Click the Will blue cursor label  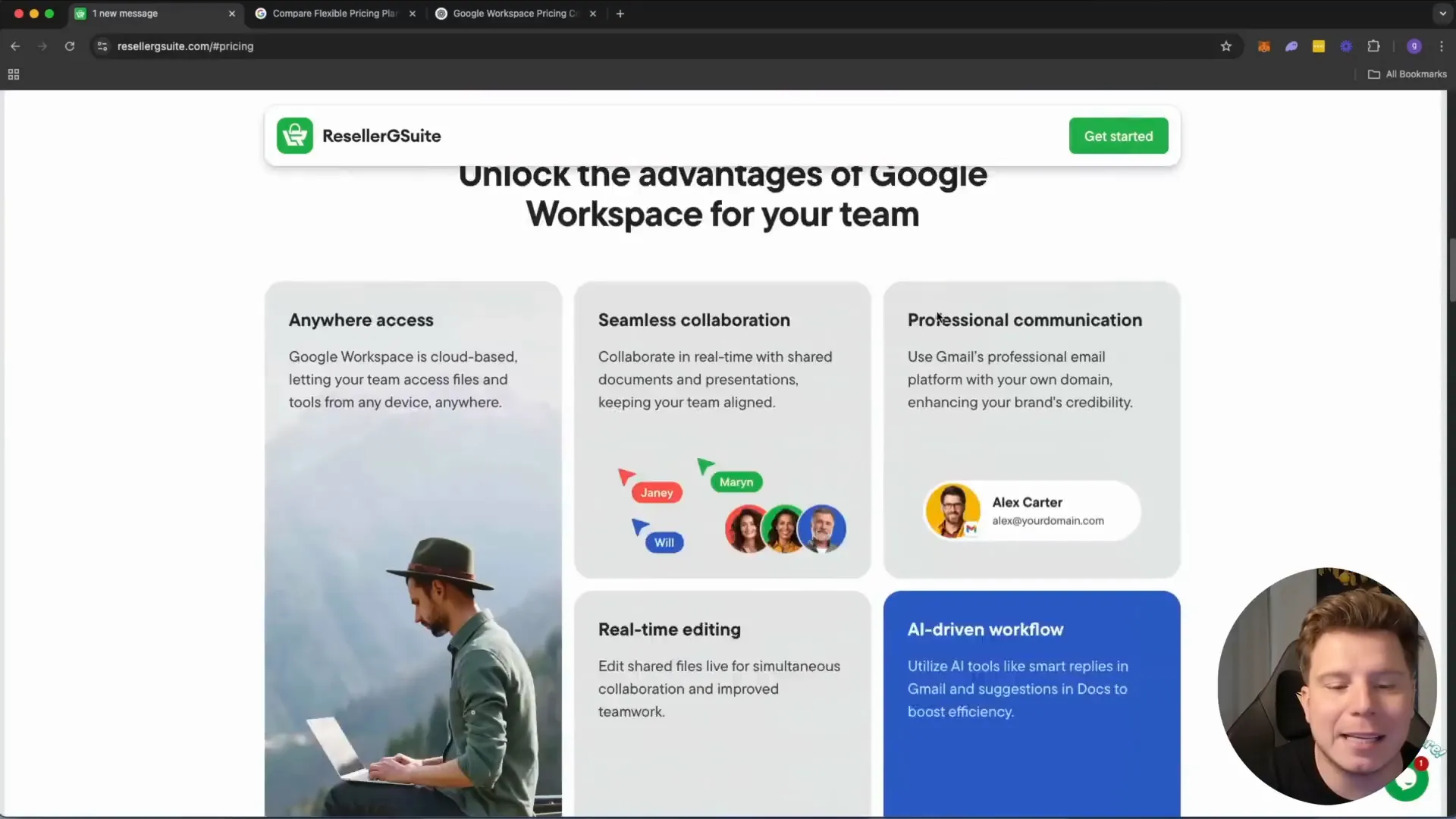(x=664, y=543)
